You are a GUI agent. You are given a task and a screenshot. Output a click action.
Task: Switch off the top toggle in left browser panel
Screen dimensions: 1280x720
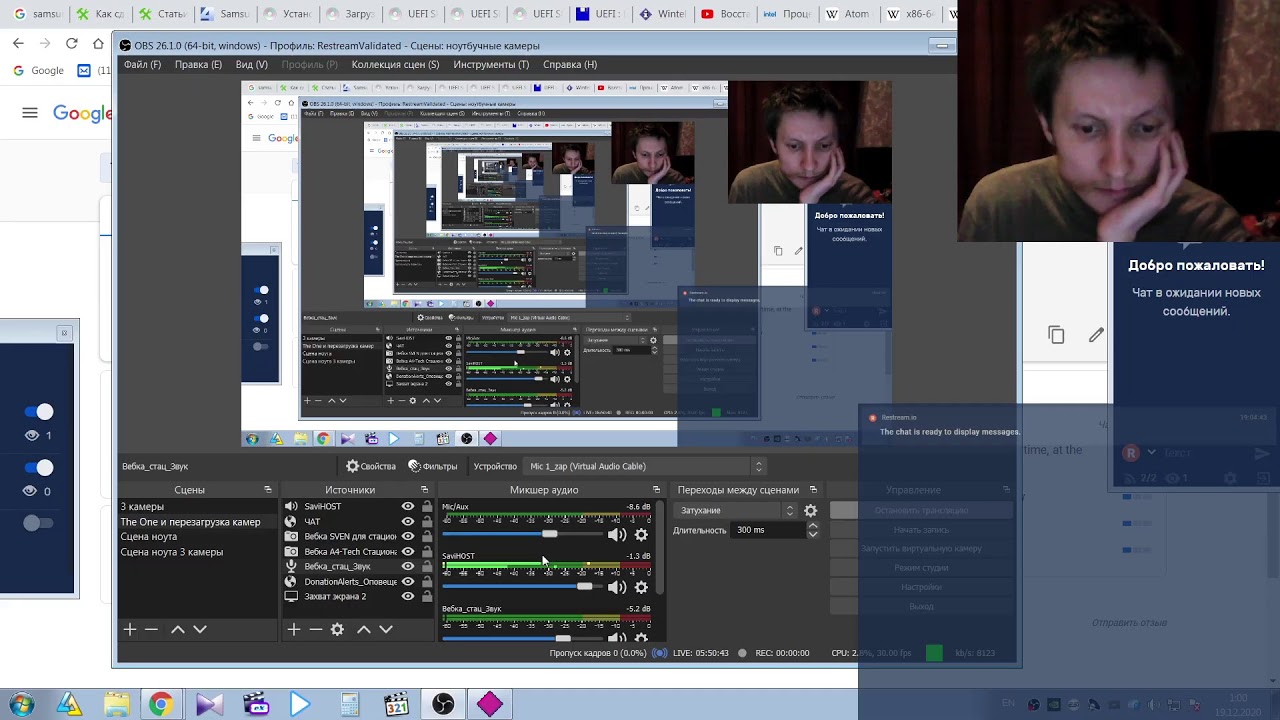(x=39, y=412)
